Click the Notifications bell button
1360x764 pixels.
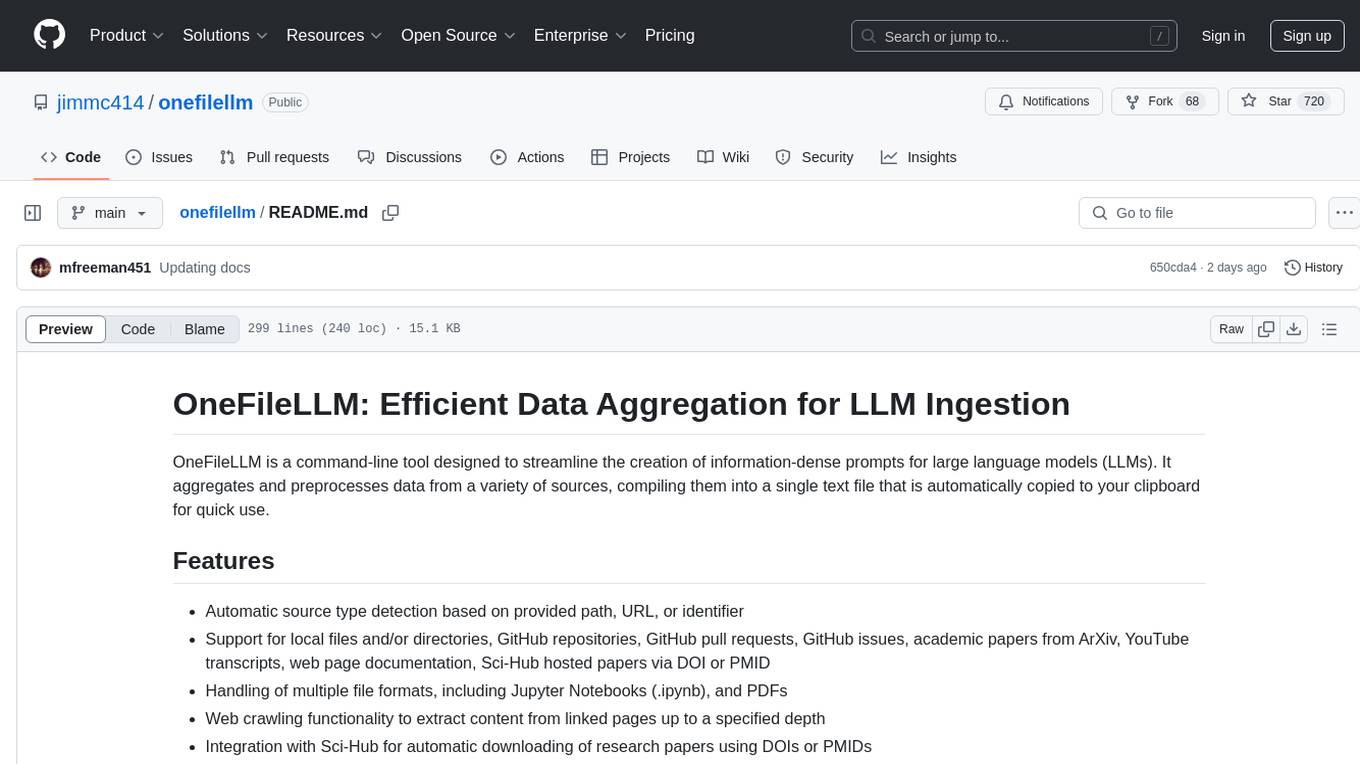(x=1044, y=102)
